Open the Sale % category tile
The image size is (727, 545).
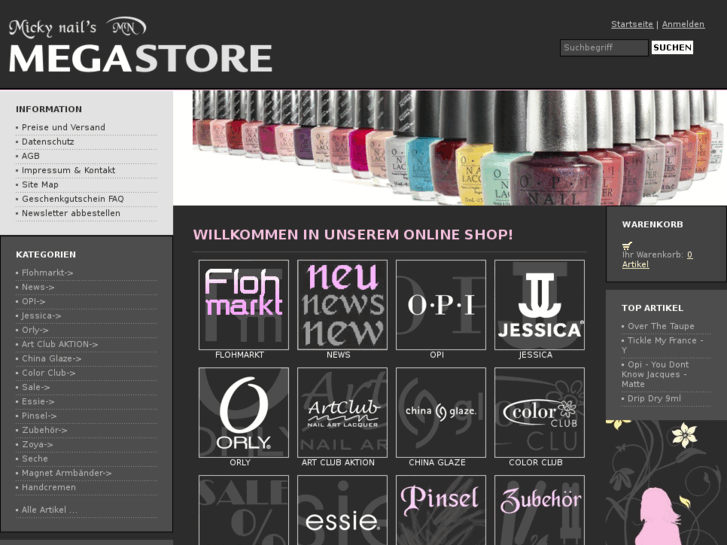(x=243, y=510)
